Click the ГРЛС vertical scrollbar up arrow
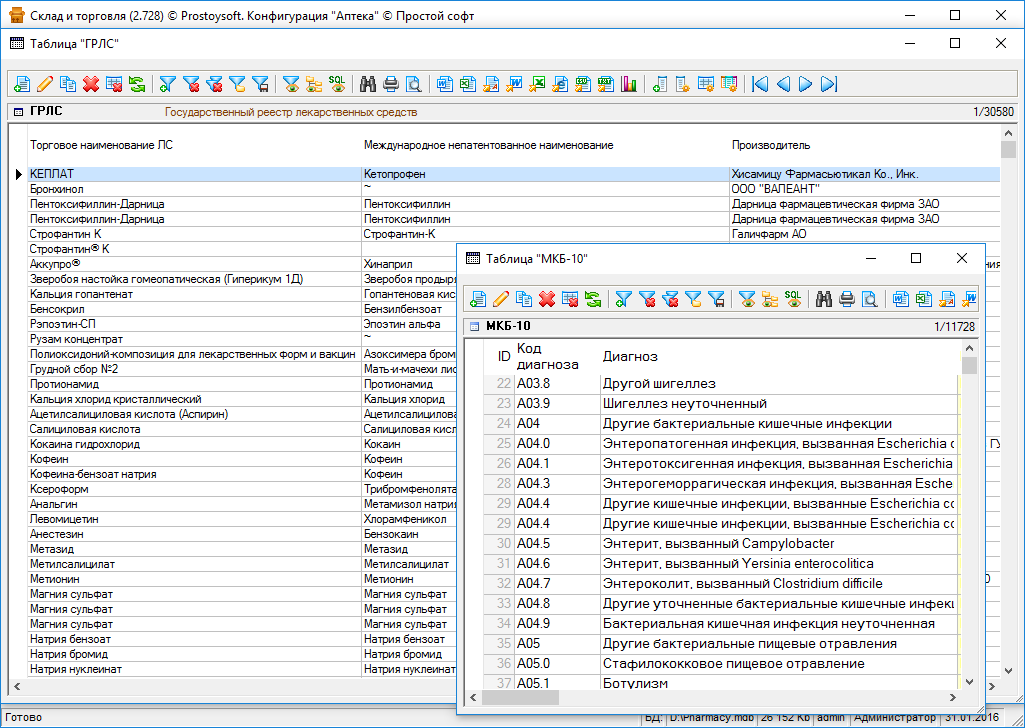 pyautogui.click(x=1008, y=133)
